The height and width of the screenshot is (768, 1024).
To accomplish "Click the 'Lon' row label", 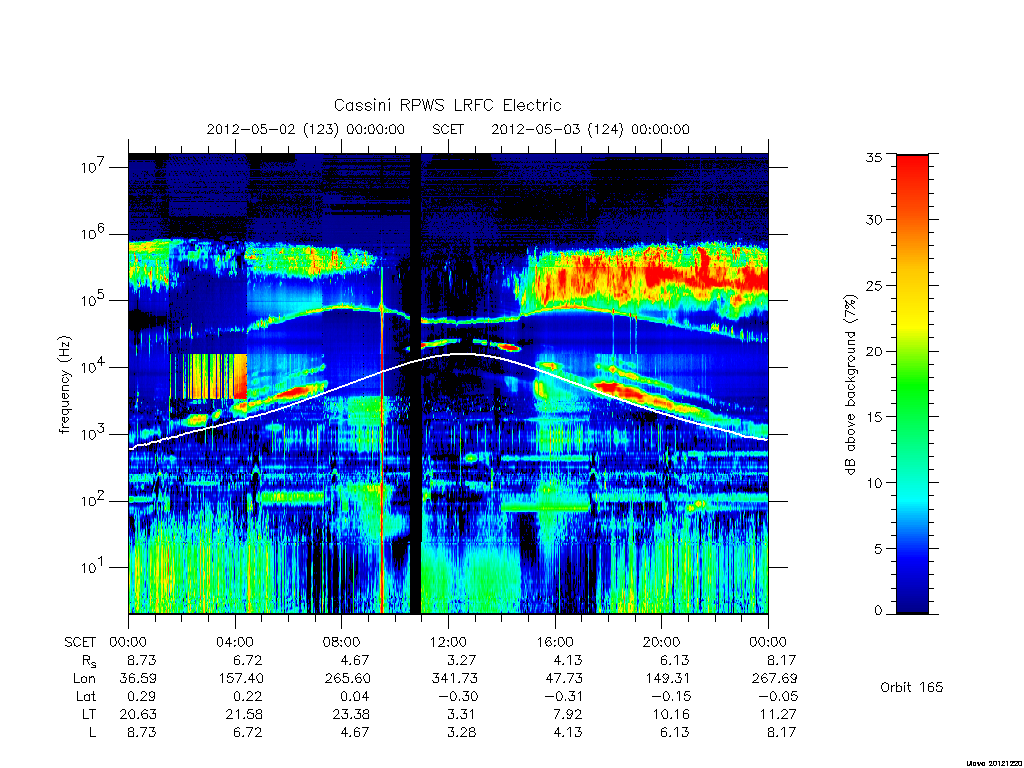I will click(84, 679).
